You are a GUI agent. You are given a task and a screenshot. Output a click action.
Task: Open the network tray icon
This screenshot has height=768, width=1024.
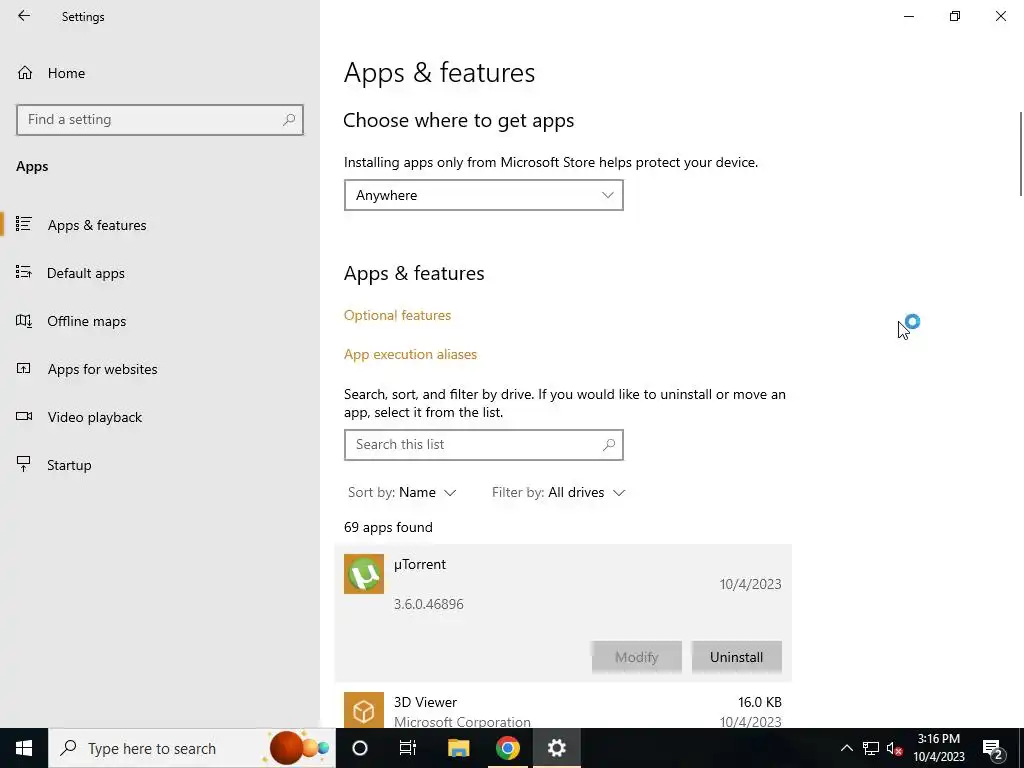(x=871, y=748)
